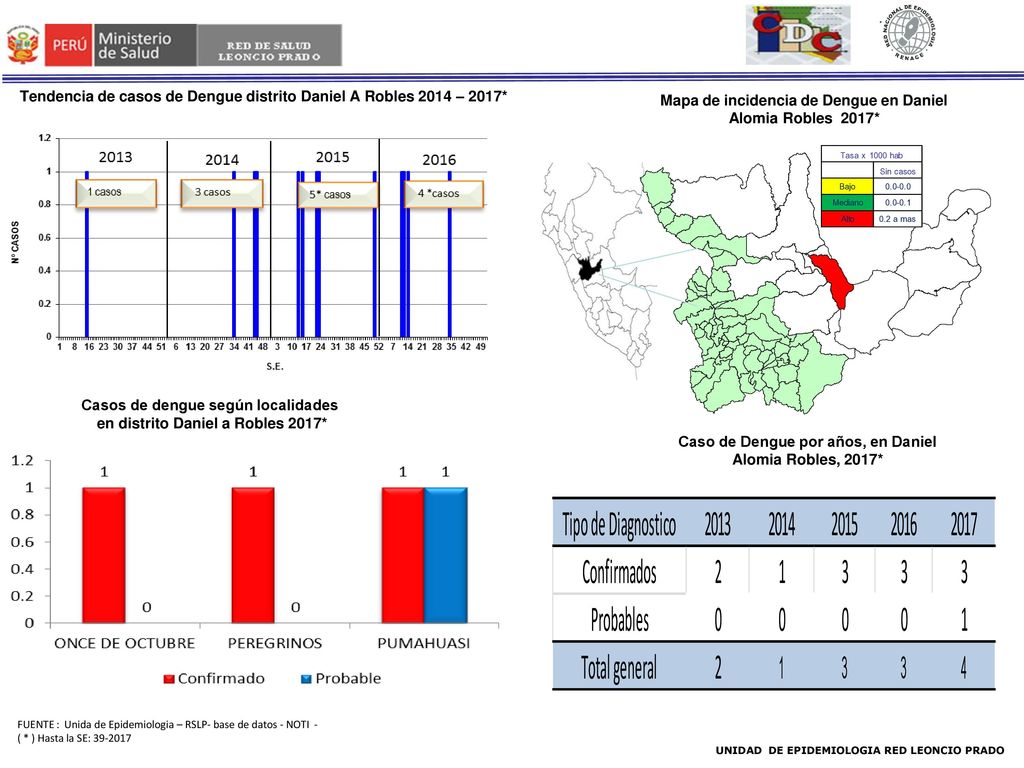This screenshot has width=1024, height=768.
Task: Click the Total general 2017 cell value 4
Action: pyautogui.click(x=963, y=668)
